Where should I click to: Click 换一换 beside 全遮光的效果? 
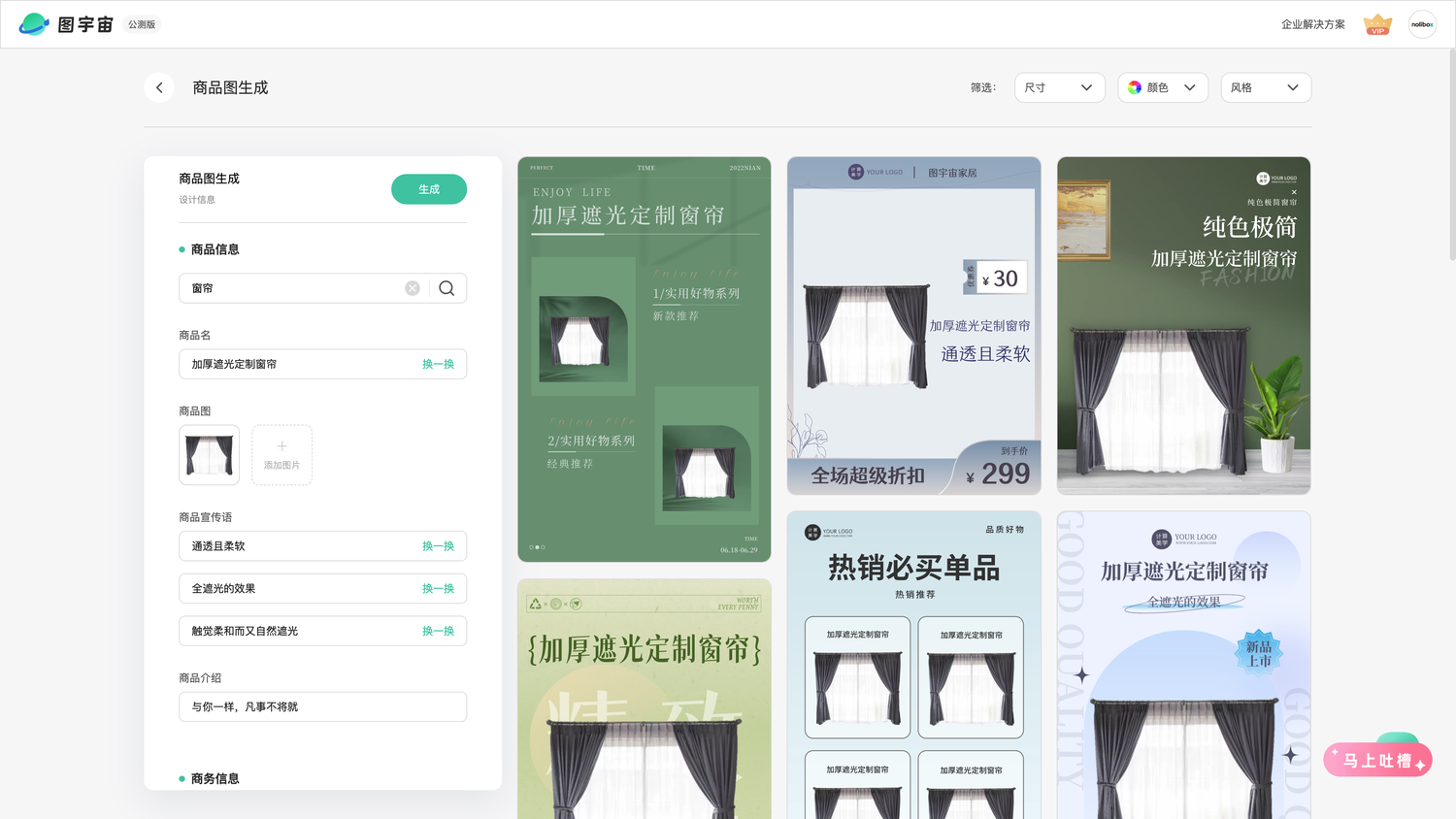pos(438,589)
